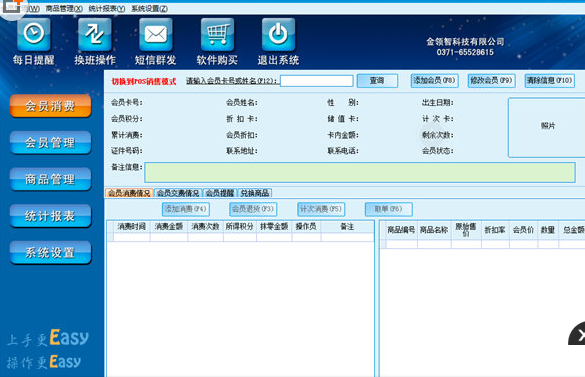Open the 商品管理(X) menu
Viewport: 585px width, 377px height.
click(x=64, y=9)
